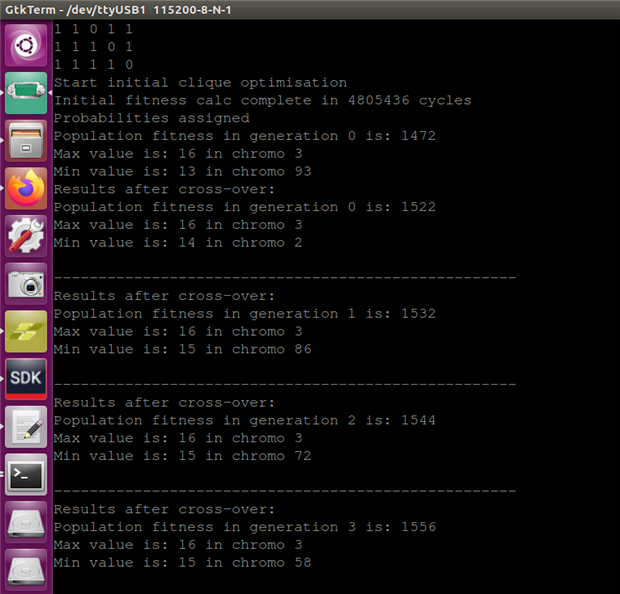Click 'Min value is: 15 in chromo 72'

tap(183, 456)
